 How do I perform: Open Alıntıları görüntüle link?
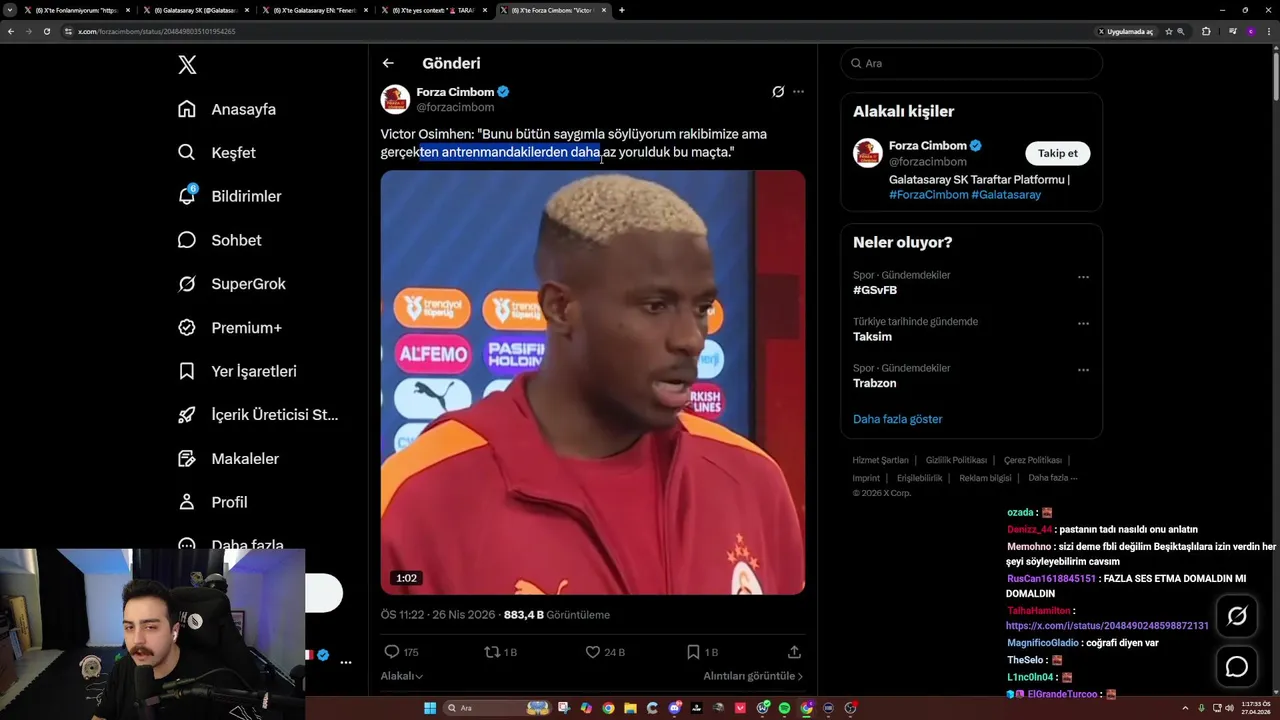point(753,676)
